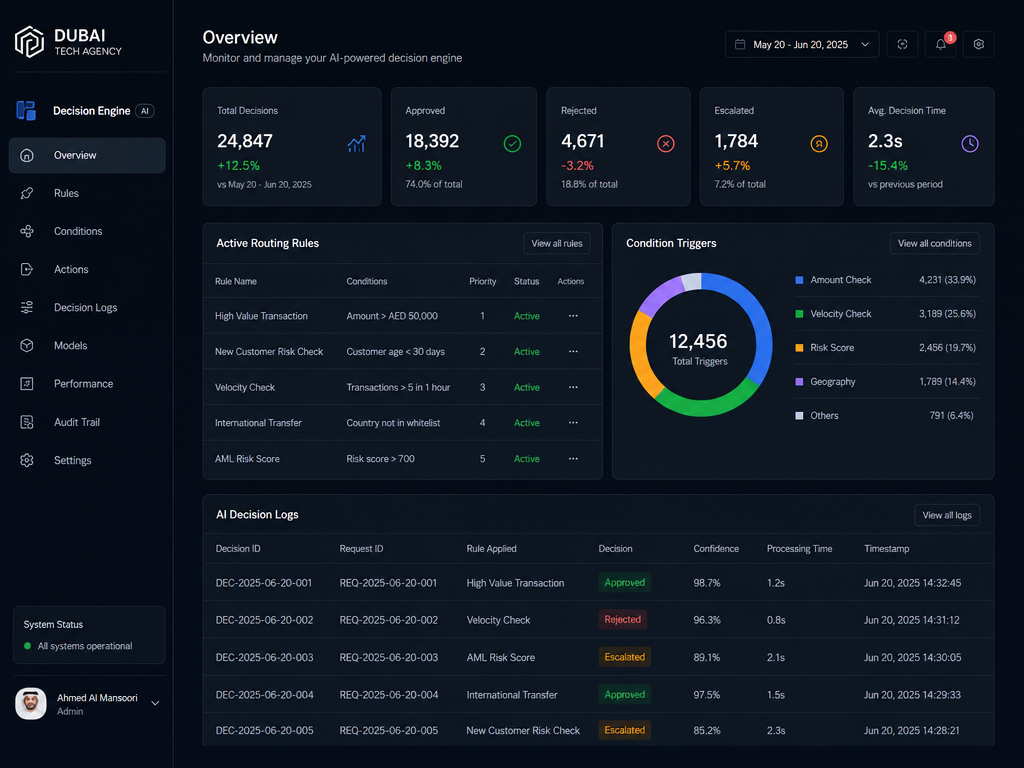
Task: Click the Dubai Tech Agency logo
Action: pos(29,42)
